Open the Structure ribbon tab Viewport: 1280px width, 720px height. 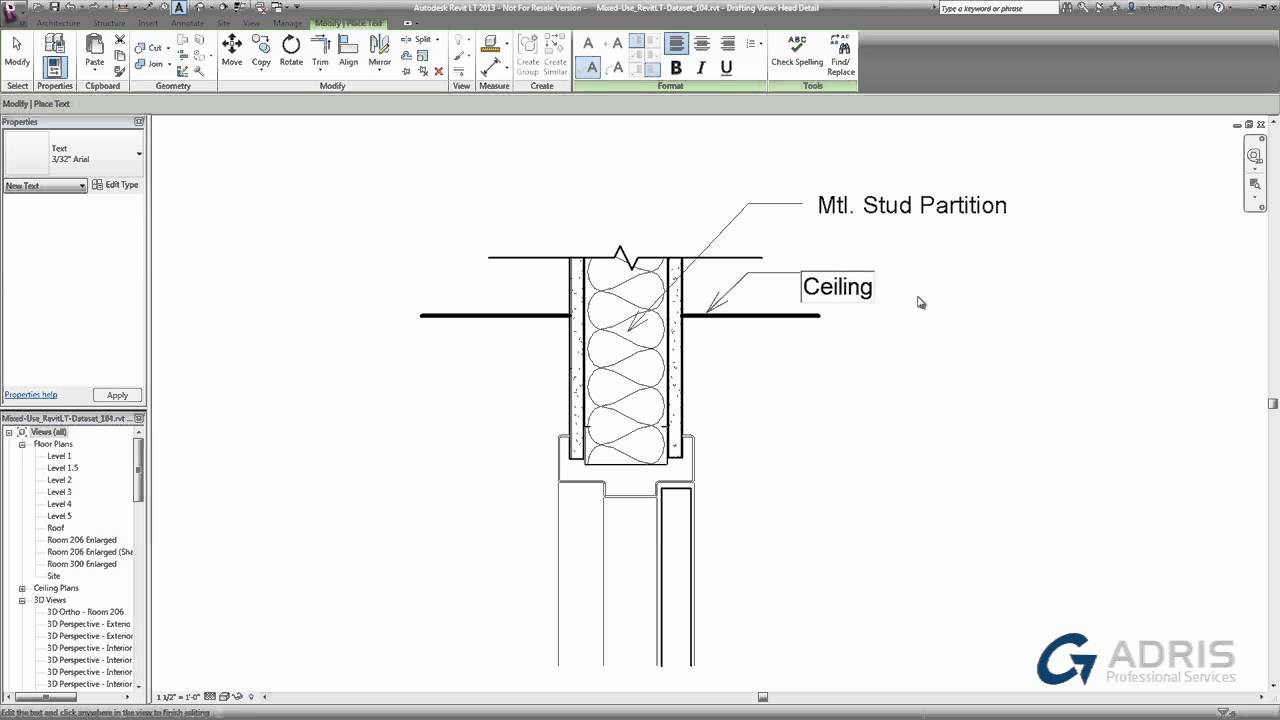click(109, 23)
